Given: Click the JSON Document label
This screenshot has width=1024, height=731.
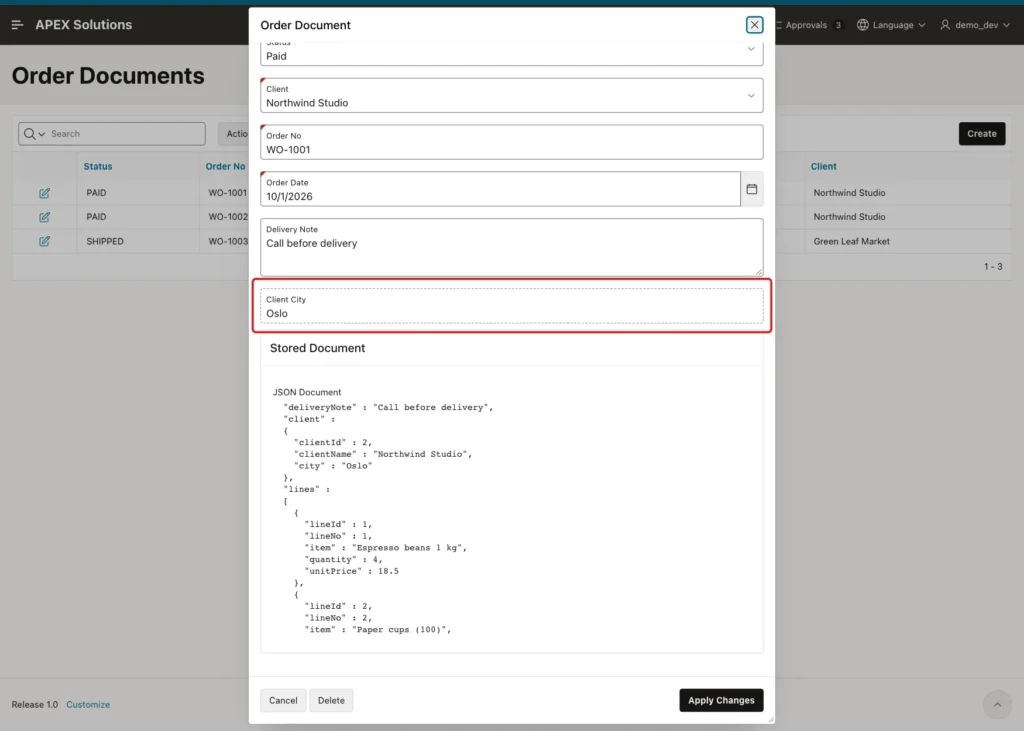Looking at the screenshot, I should tap(307, 392).
